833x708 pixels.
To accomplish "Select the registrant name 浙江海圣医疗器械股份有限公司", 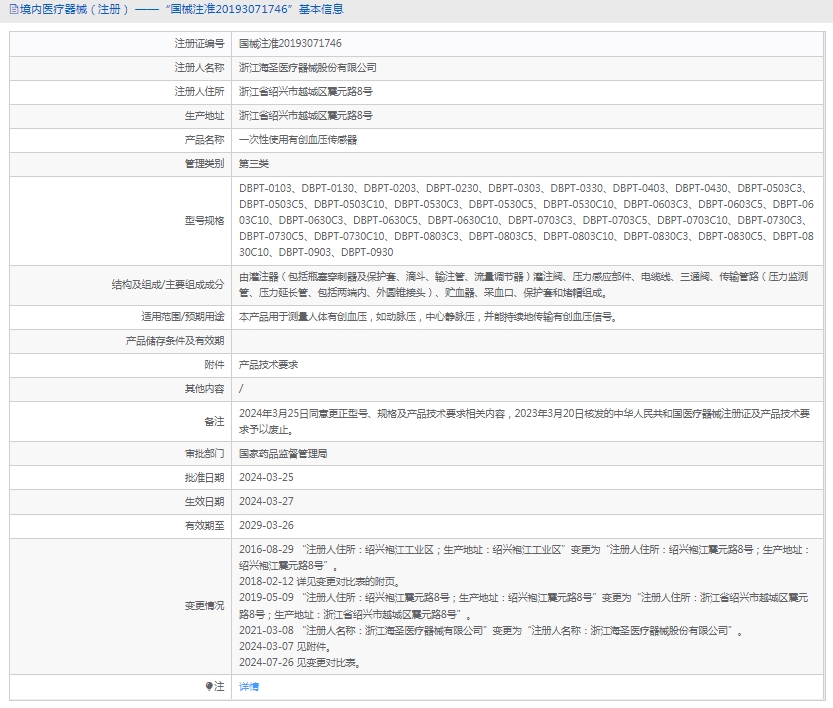I will point(308,67).
